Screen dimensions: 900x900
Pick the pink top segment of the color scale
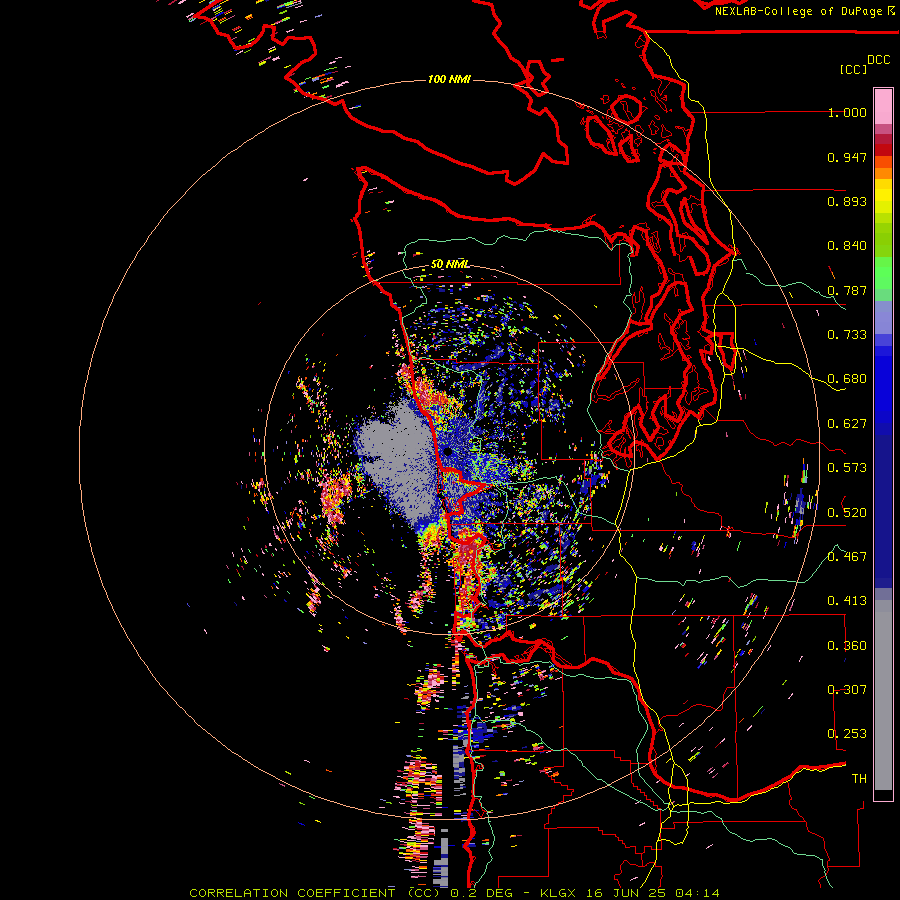point(883,106)
